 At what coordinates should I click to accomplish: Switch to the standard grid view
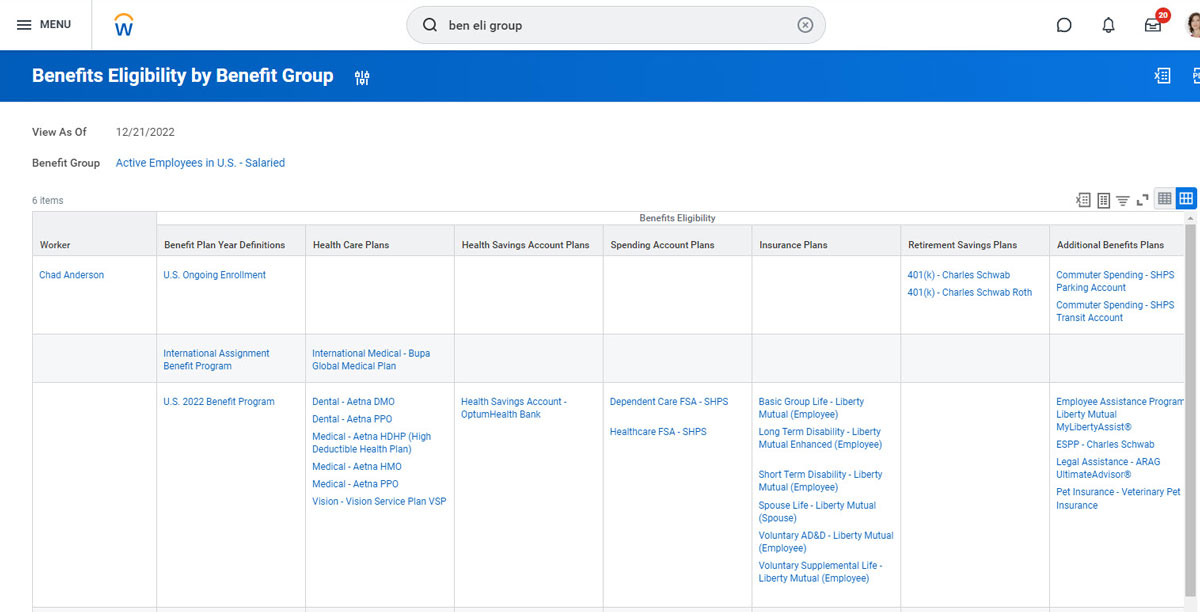1165,199
